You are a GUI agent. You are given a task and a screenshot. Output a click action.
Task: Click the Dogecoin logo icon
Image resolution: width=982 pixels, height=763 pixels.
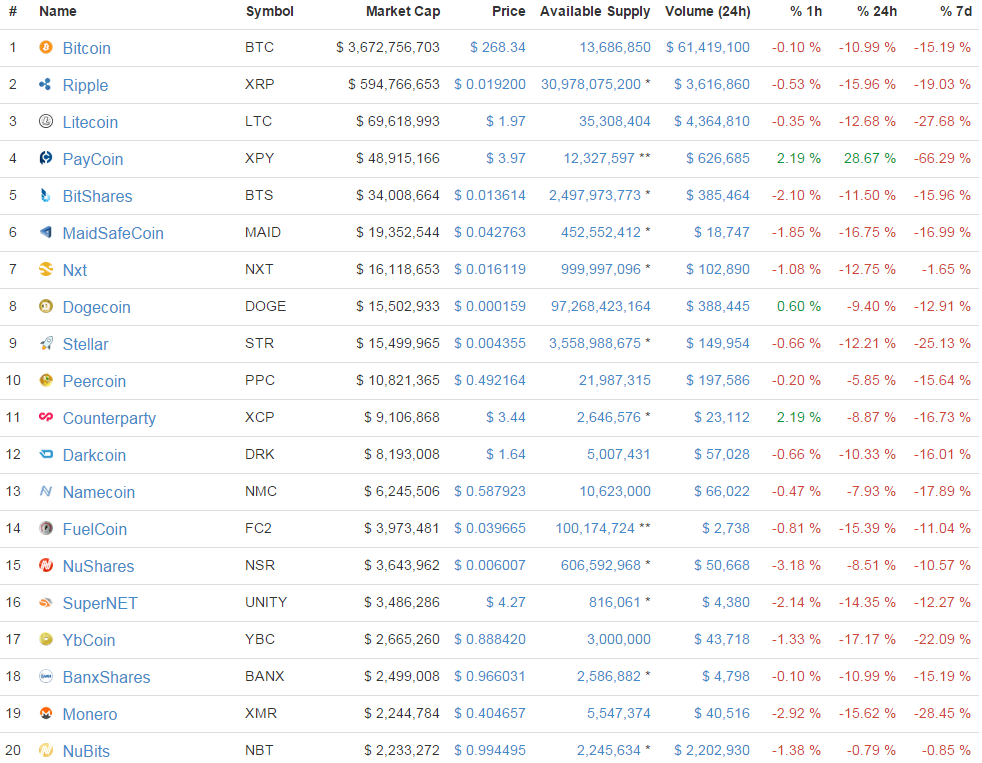pos(45,307)
